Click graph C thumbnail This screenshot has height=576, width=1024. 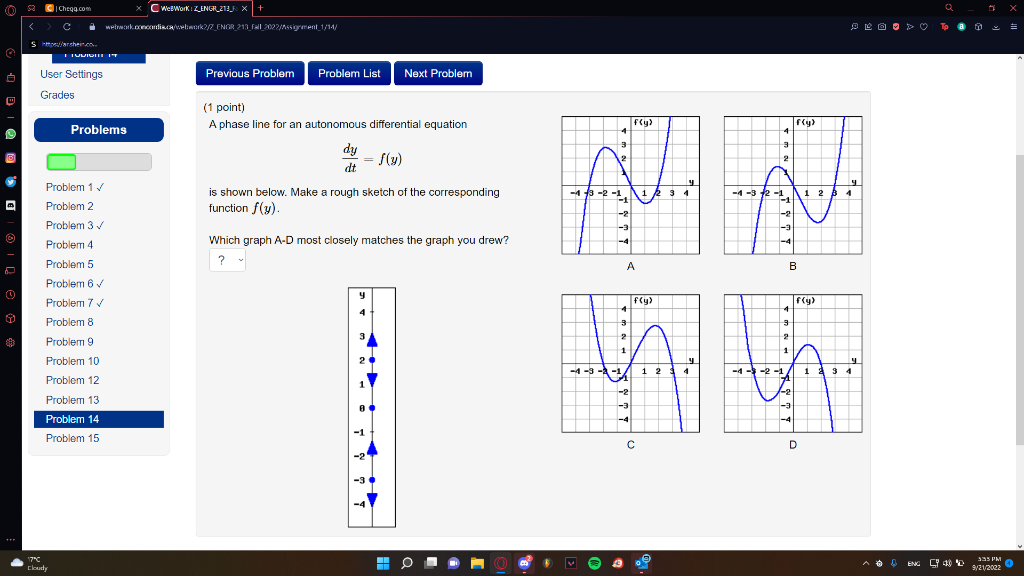pos(630,363)
